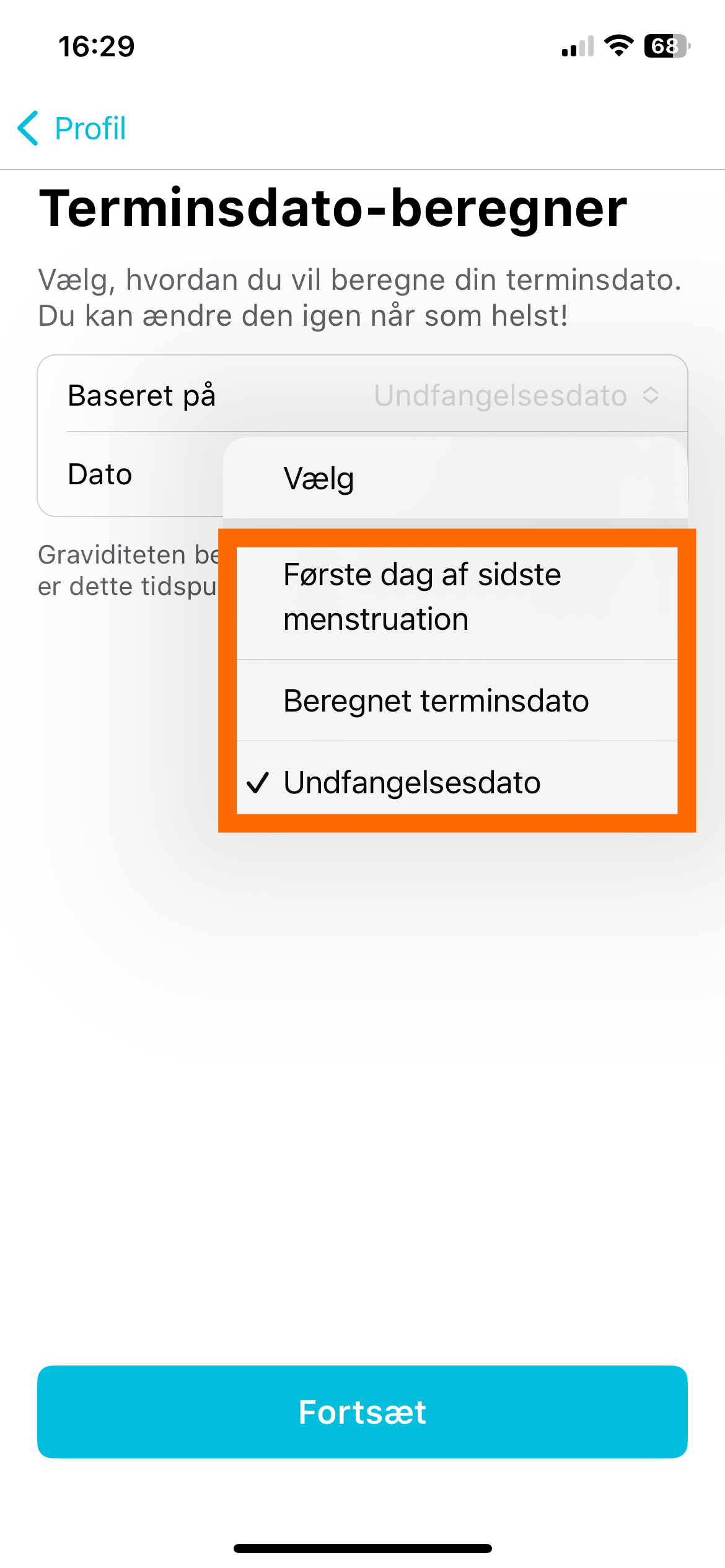
Task: Tap the Baseret på label
Action: (142, 395)
